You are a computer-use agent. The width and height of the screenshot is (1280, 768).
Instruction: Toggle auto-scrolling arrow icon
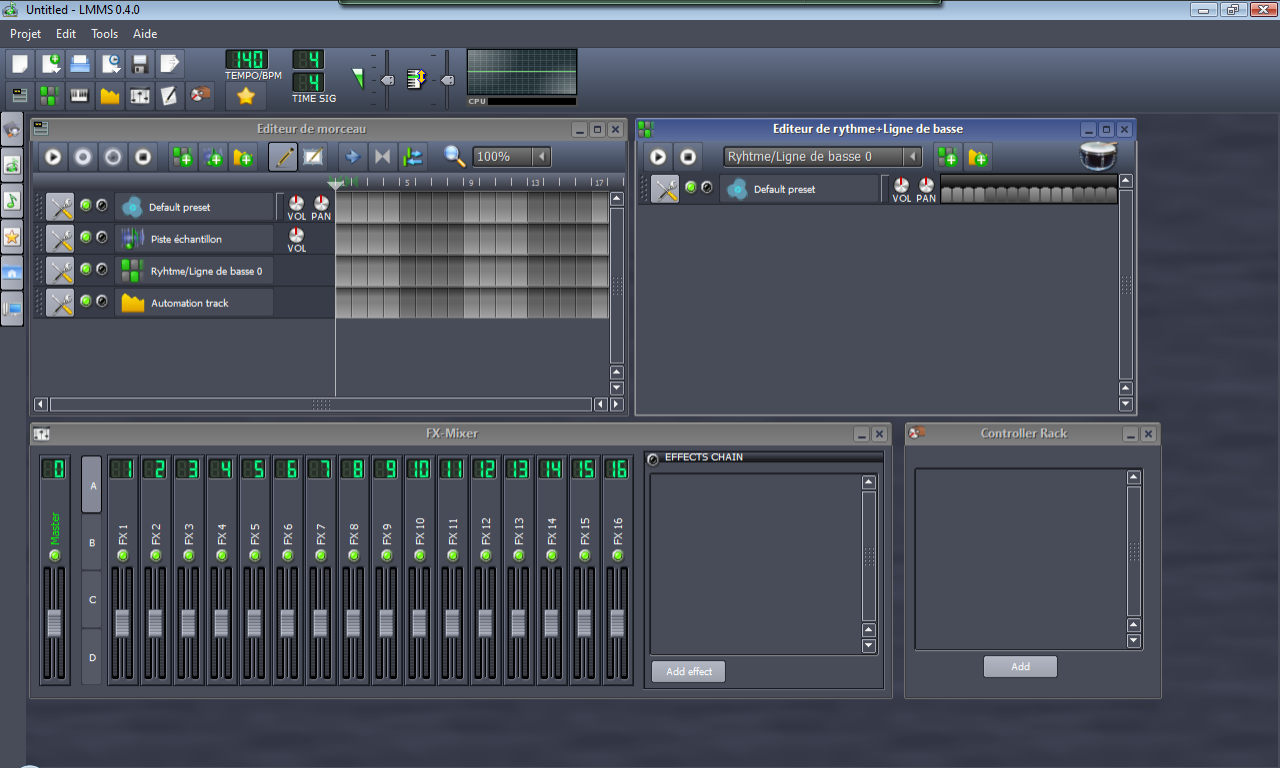tap(352, 156)
